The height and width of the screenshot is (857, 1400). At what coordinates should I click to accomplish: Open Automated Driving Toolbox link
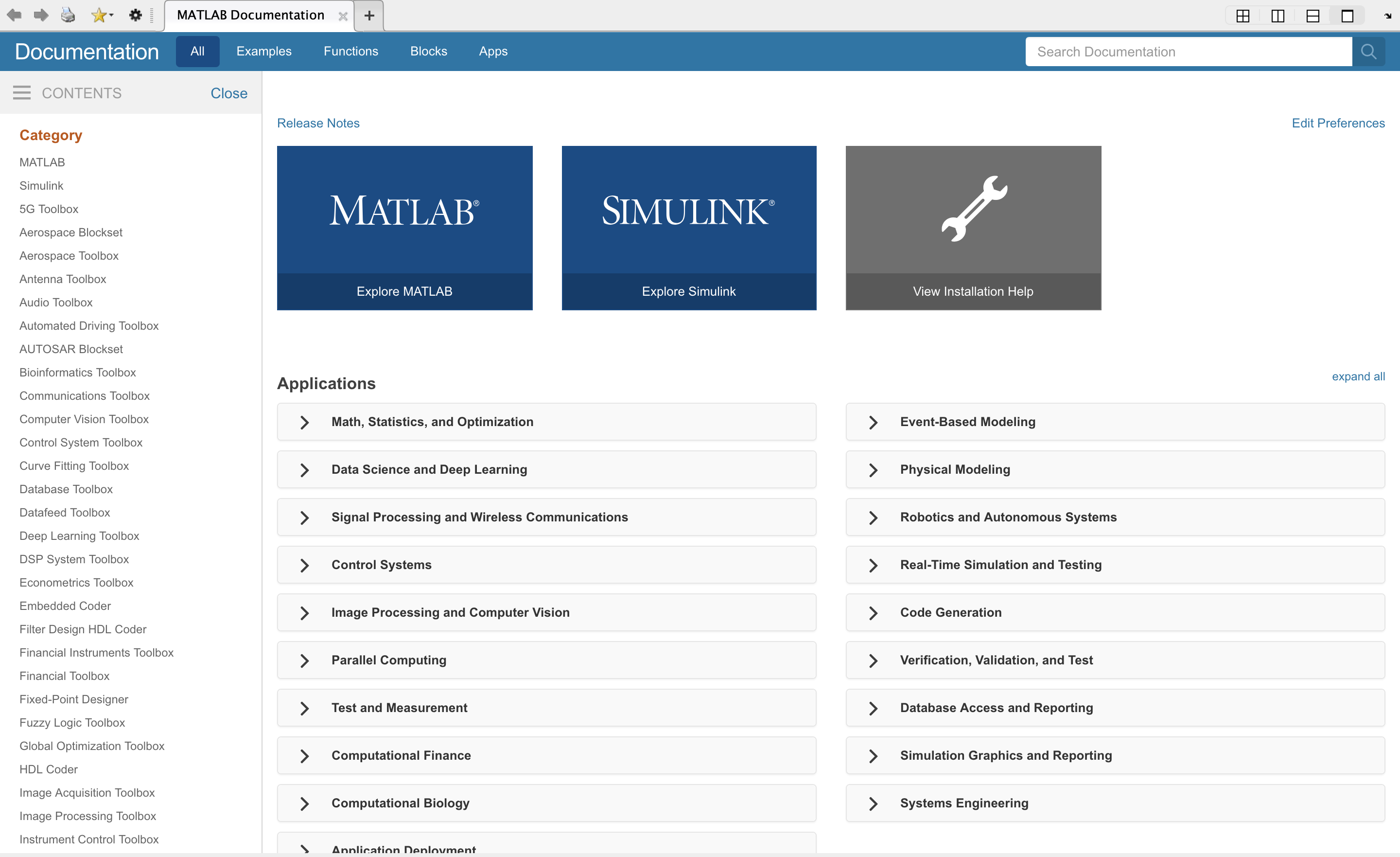coord(89,326)
